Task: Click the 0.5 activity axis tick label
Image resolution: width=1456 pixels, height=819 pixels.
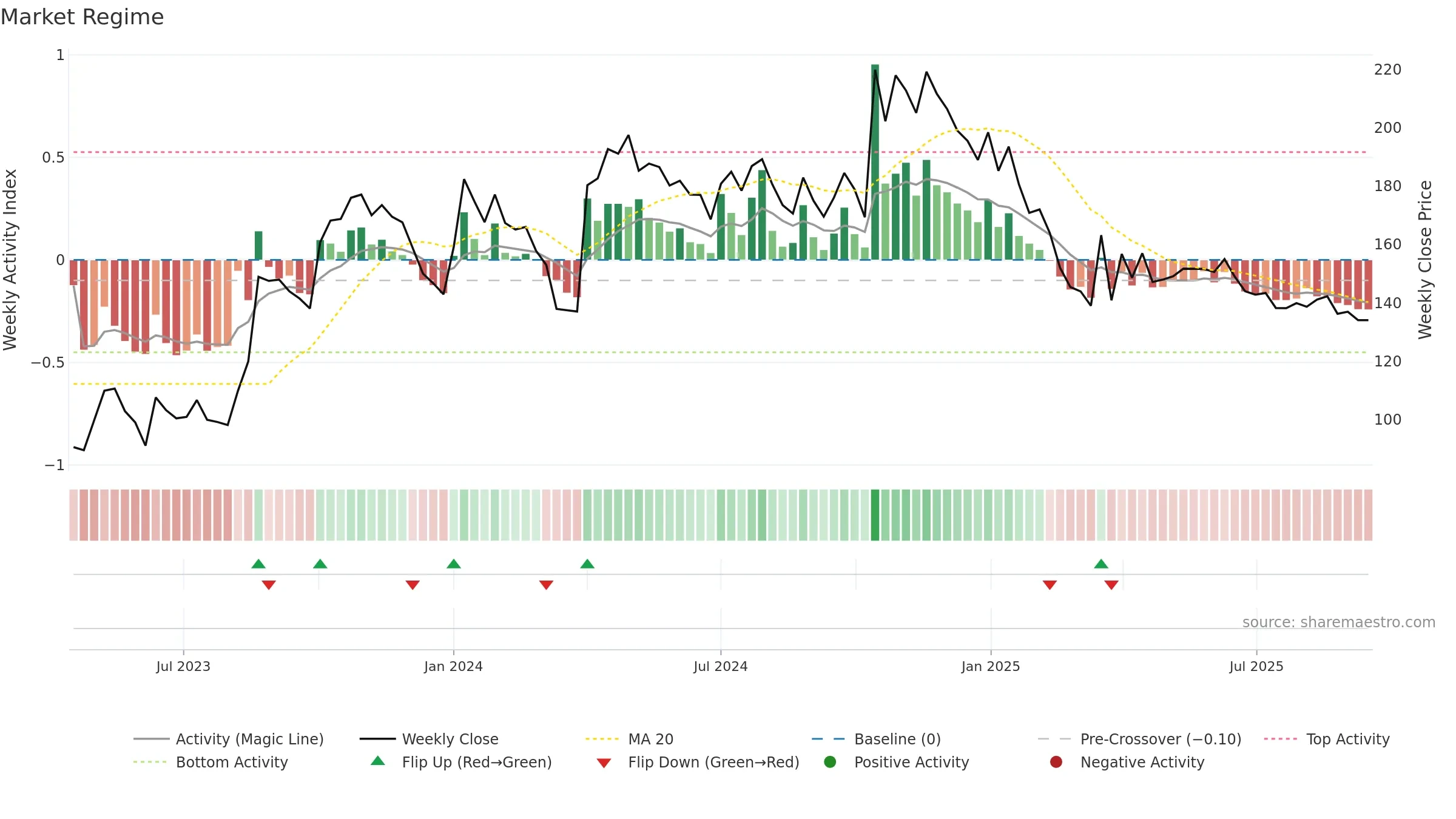Action: click(53, 158)
